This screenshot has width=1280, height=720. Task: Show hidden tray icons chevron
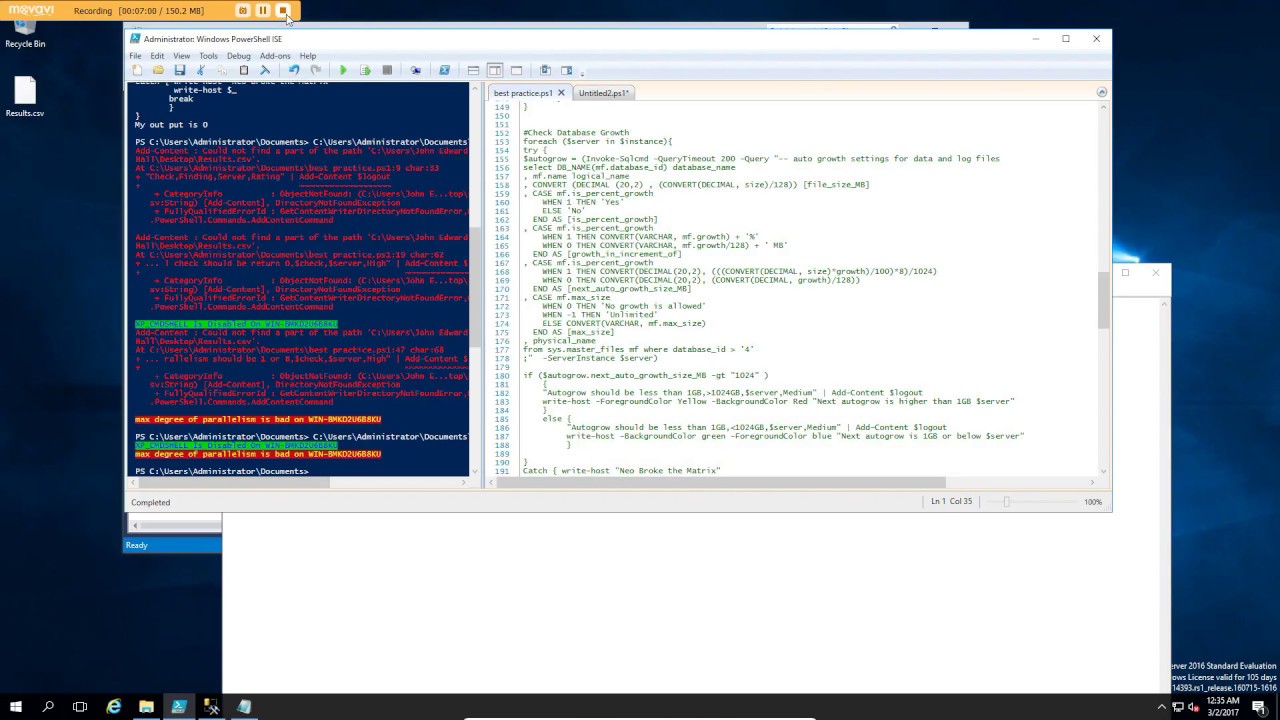pos(1160,707)
